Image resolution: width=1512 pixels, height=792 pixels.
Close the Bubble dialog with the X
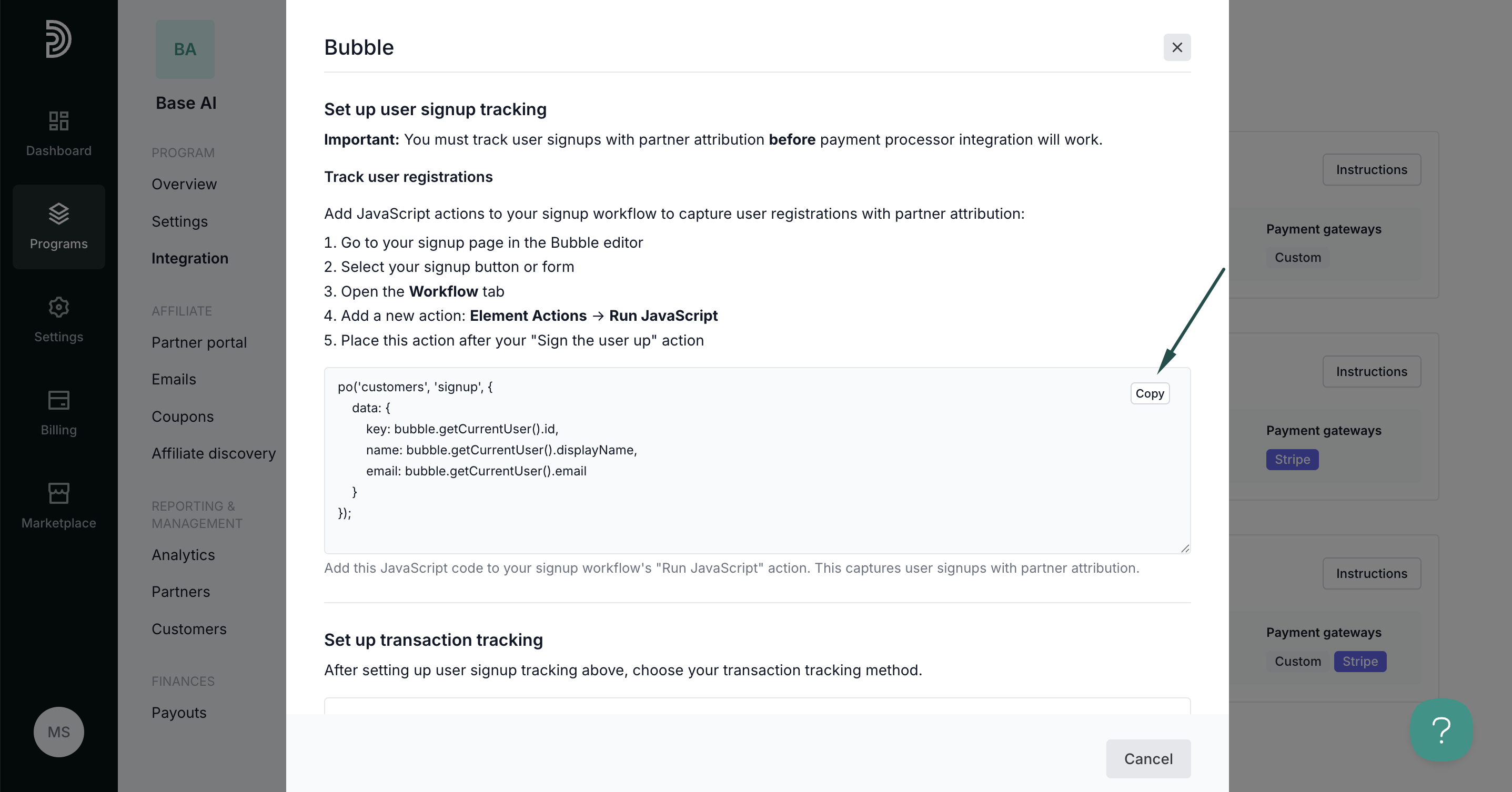pyautogui.click(x=1177, y=47)
